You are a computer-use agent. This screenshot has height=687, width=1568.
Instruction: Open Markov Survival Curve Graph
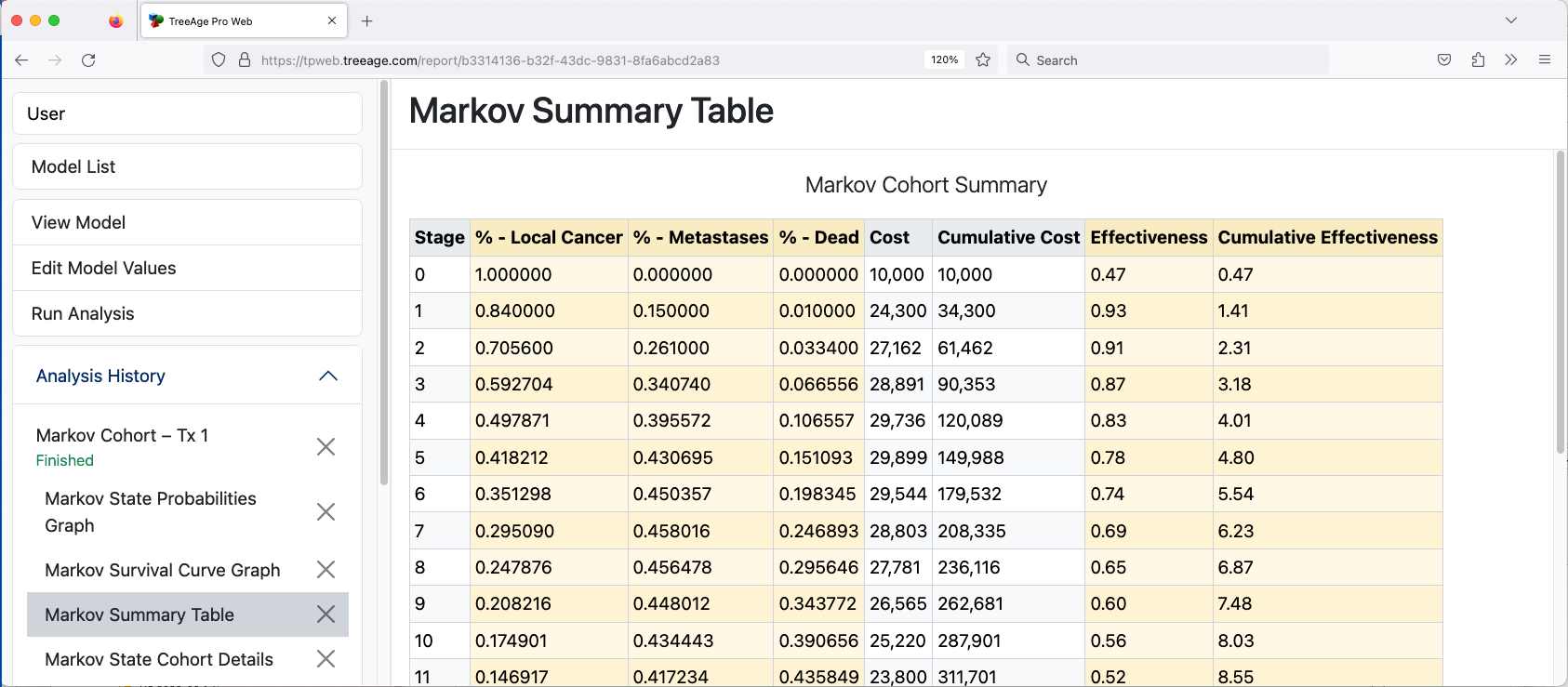click(x=162, y=570)
